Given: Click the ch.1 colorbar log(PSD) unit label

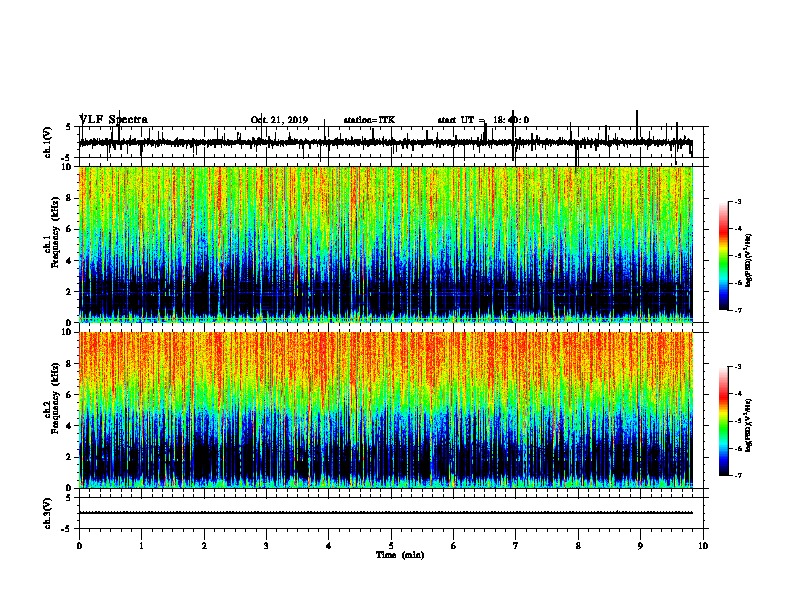Looking at the screenshot, I should 749,261.
